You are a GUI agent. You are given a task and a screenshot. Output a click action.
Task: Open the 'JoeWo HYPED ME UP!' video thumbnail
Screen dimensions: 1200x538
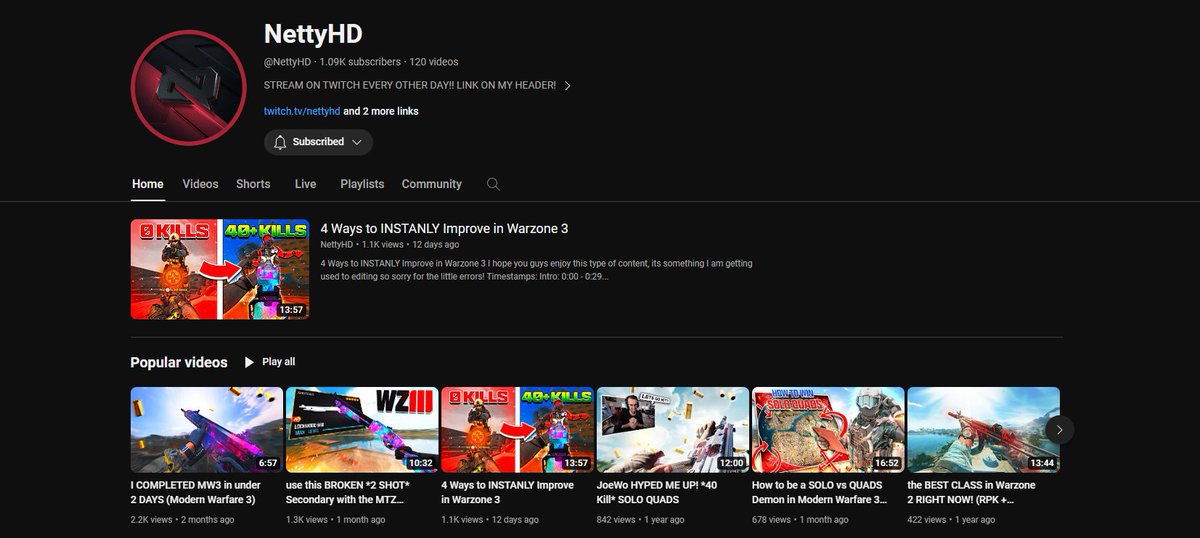(x=673, y=430)
